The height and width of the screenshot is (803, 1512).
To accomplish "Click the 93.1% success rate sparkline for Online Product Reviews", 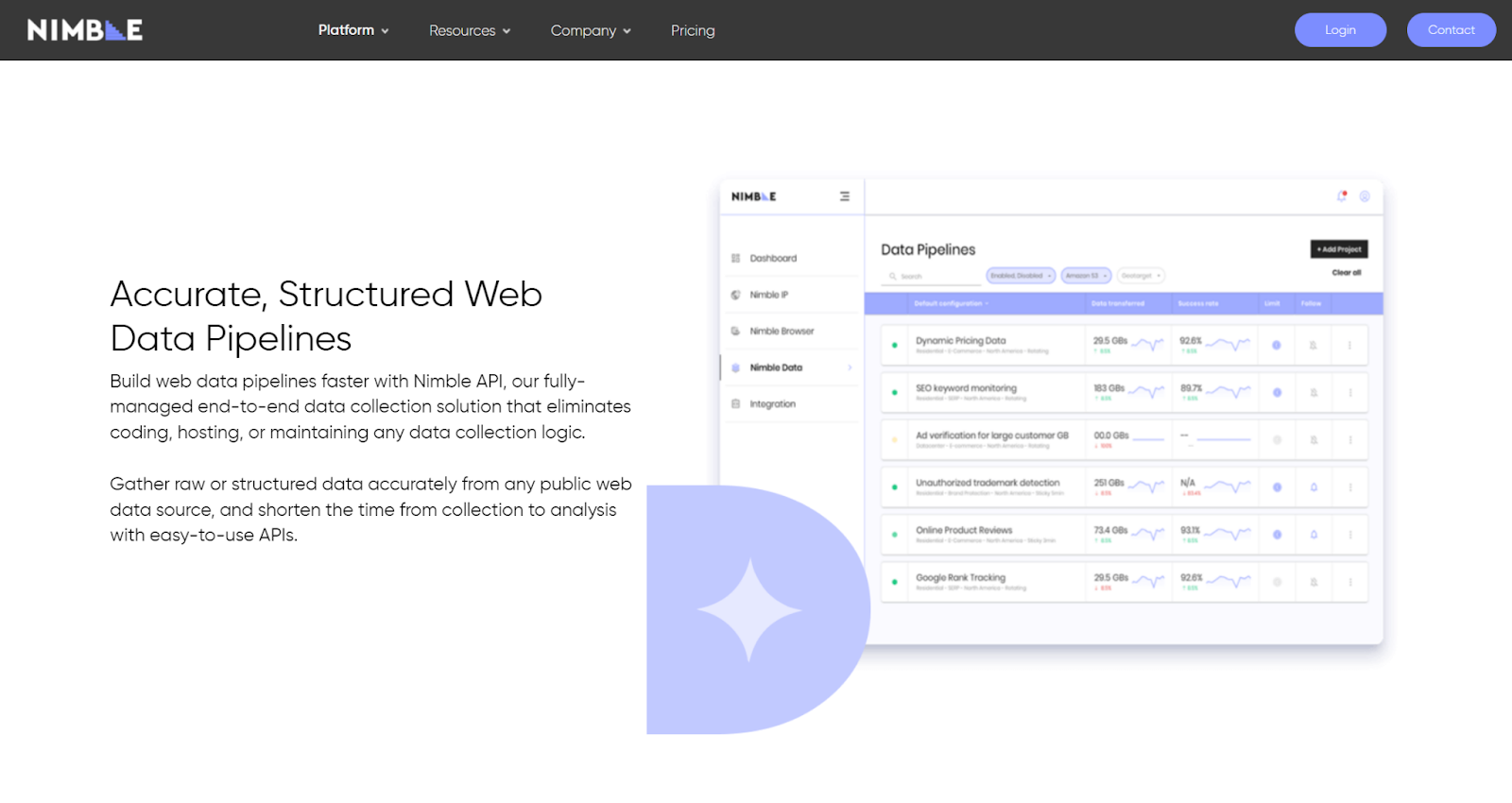I will 1228,534.
